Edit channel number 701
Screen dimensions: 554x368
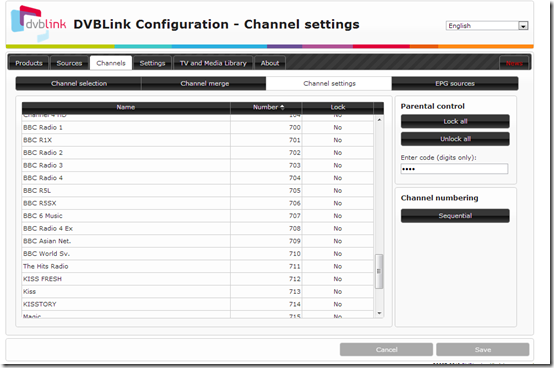[x=295, y=140]
